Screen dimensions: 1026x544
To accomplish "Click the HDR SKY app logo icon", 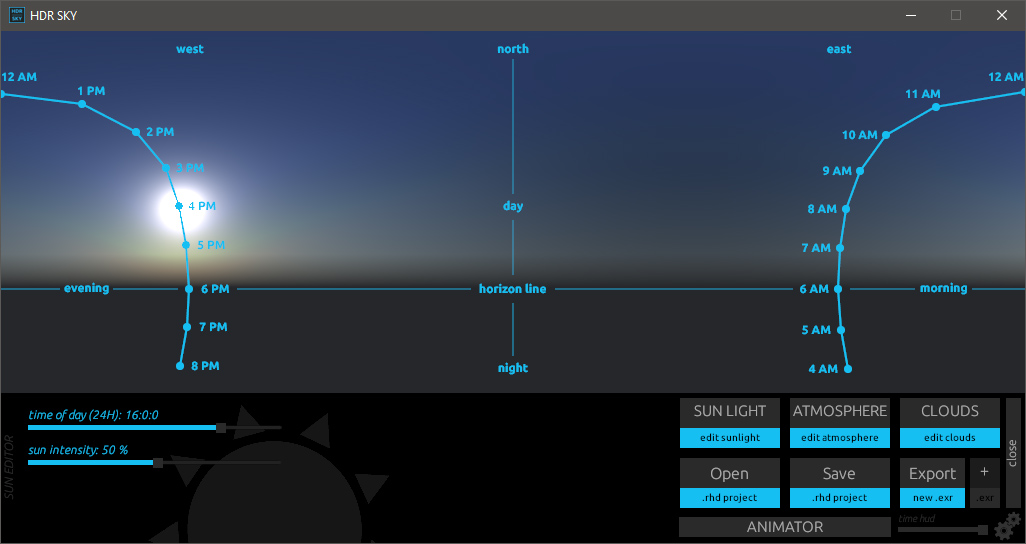I will click(x=16, y=15).
